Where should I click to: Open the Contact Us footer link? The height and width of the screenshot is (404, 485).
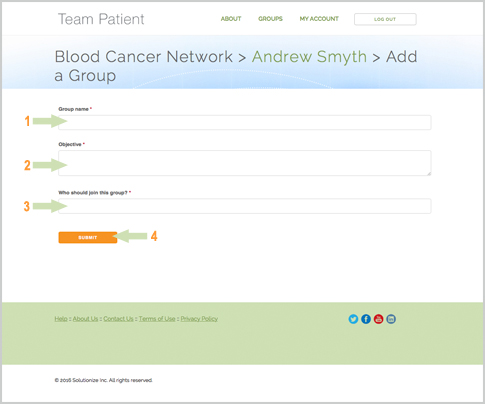[118, 319]
